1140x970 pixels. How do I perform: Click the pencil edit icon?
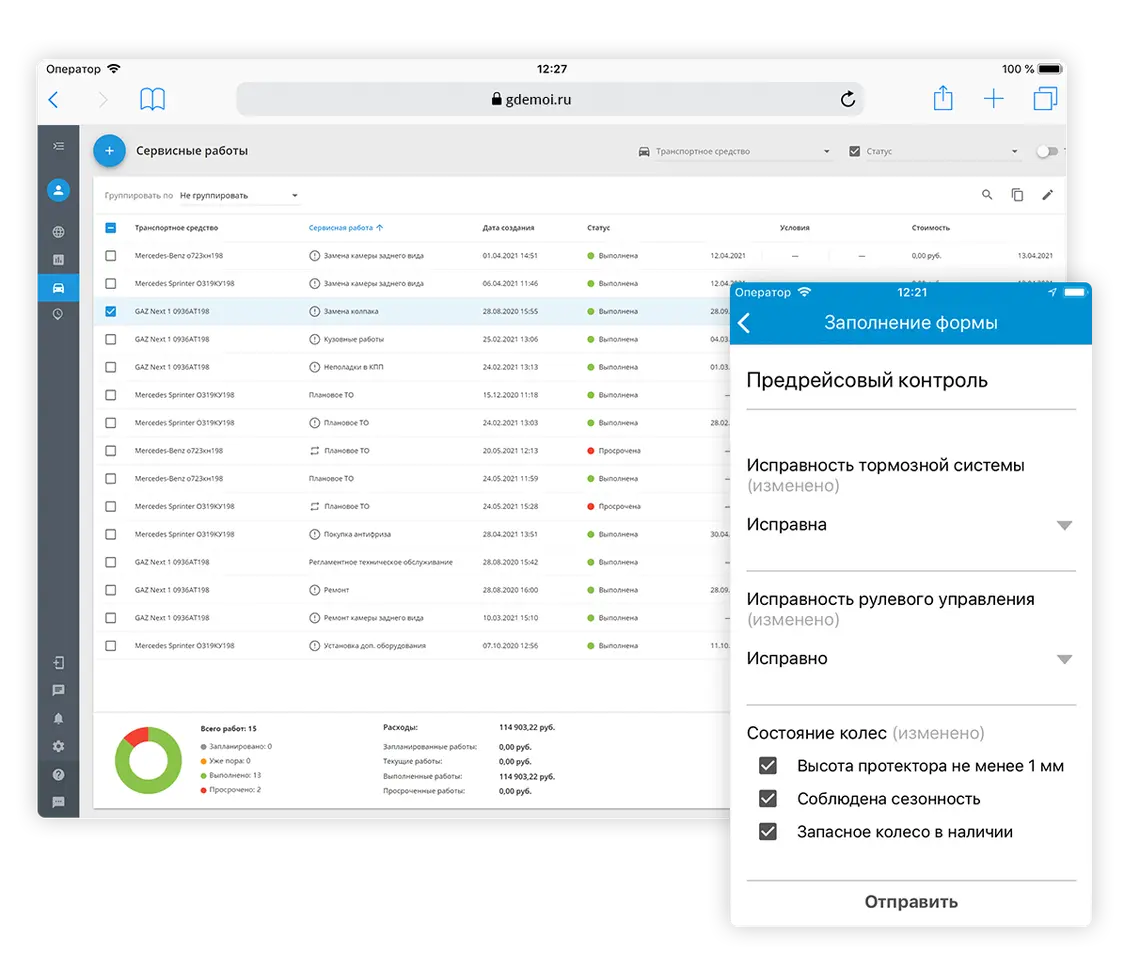(1047, 195)
